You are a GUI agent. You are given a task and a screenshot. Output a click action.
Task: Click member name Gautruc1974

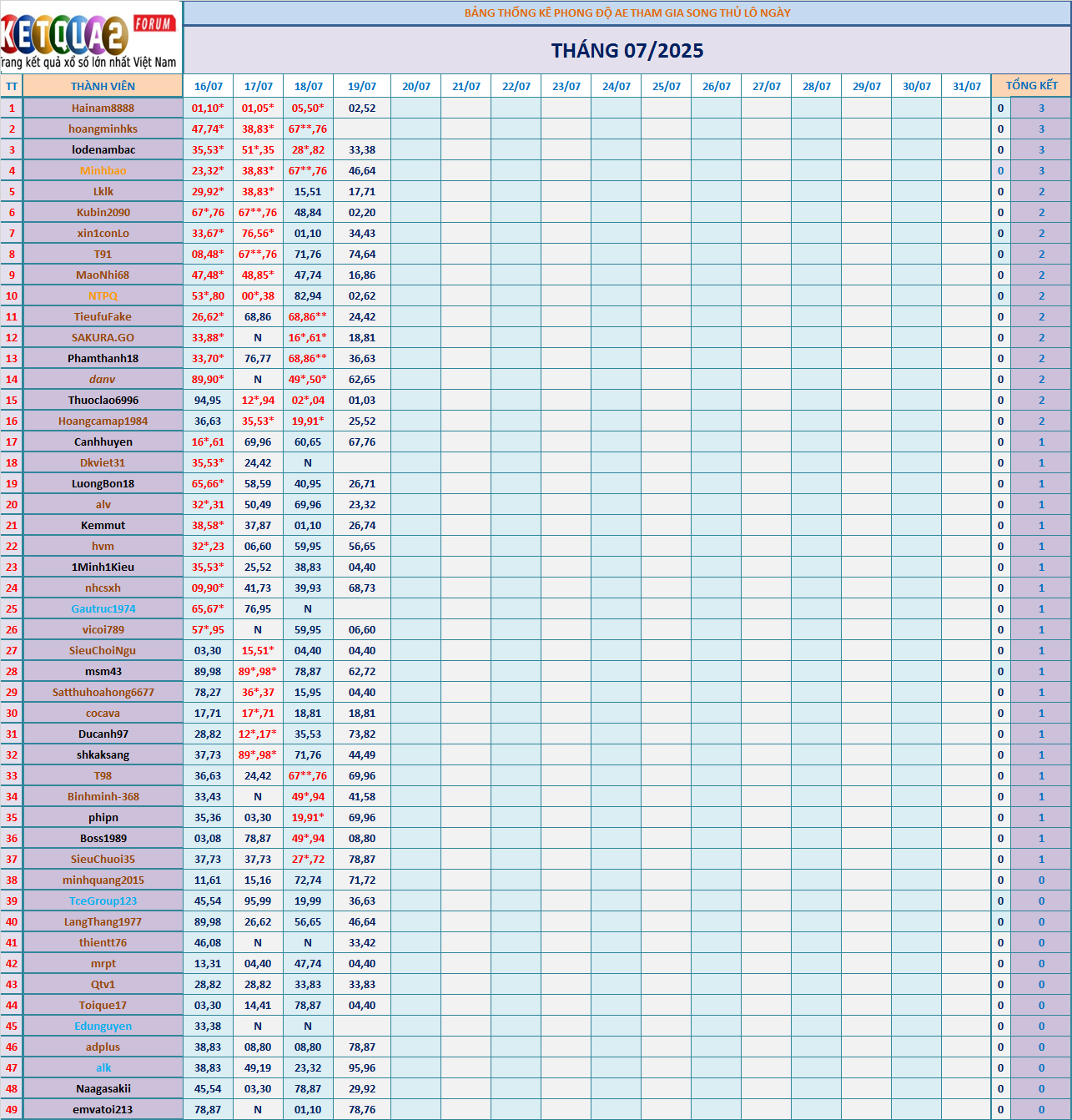click(103, 608)
